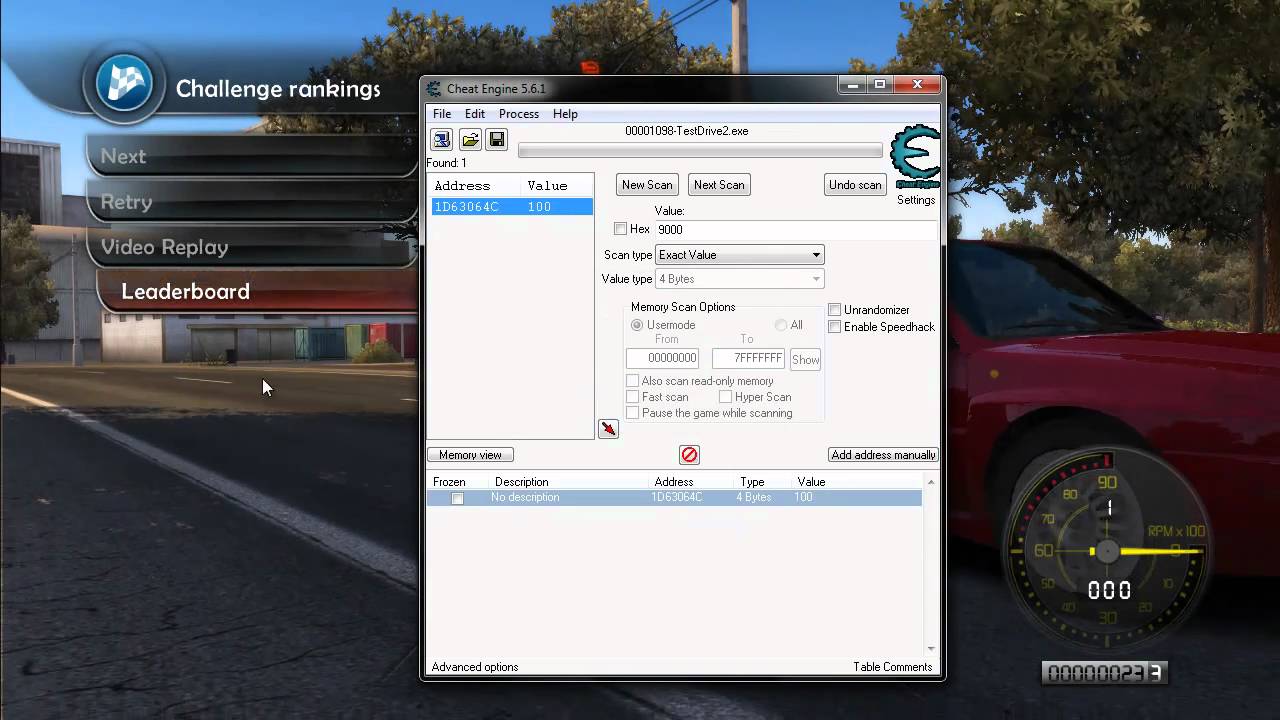
Task: Click the address table scroll down arrow
Action: click(931, 649)
